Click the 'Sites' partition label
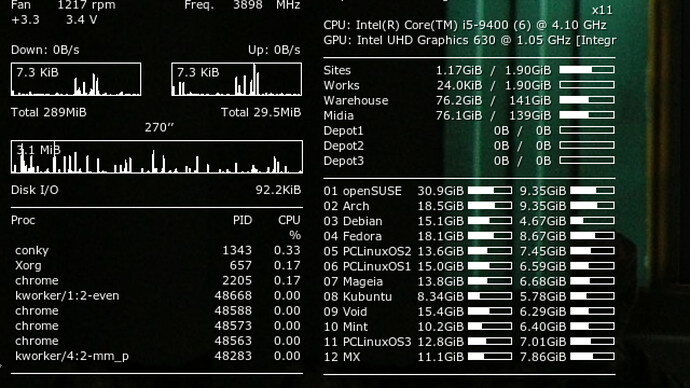This screenshot has width=690, height=388. [x=337, y=70]
